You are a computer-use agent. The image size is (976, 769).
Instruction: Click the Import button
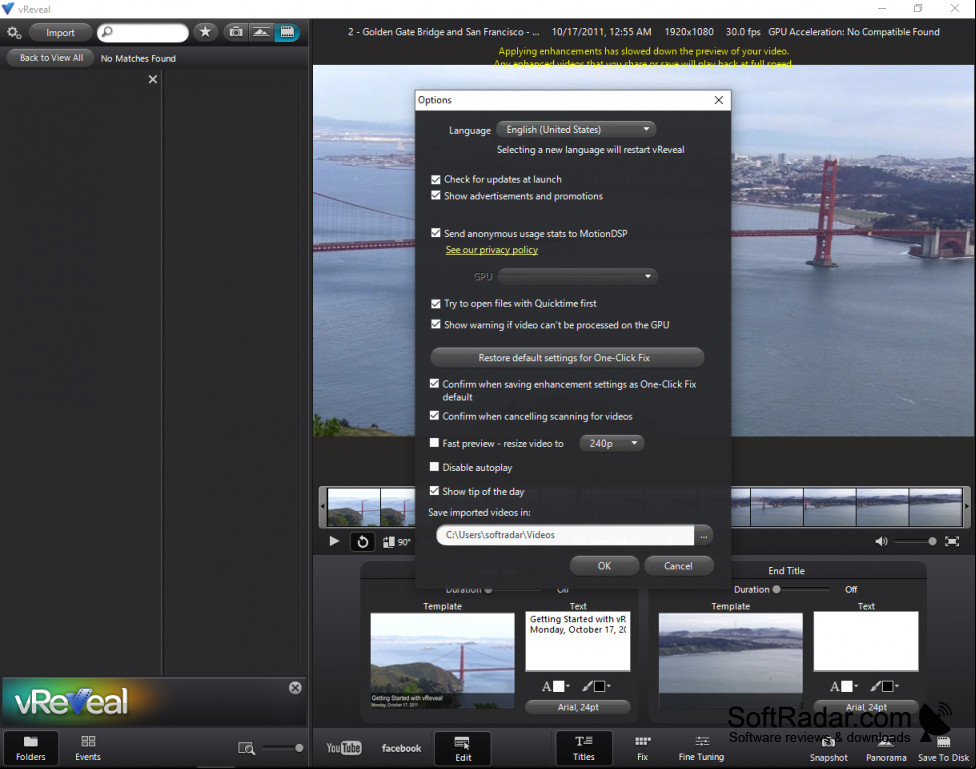(x=60, y=32)
